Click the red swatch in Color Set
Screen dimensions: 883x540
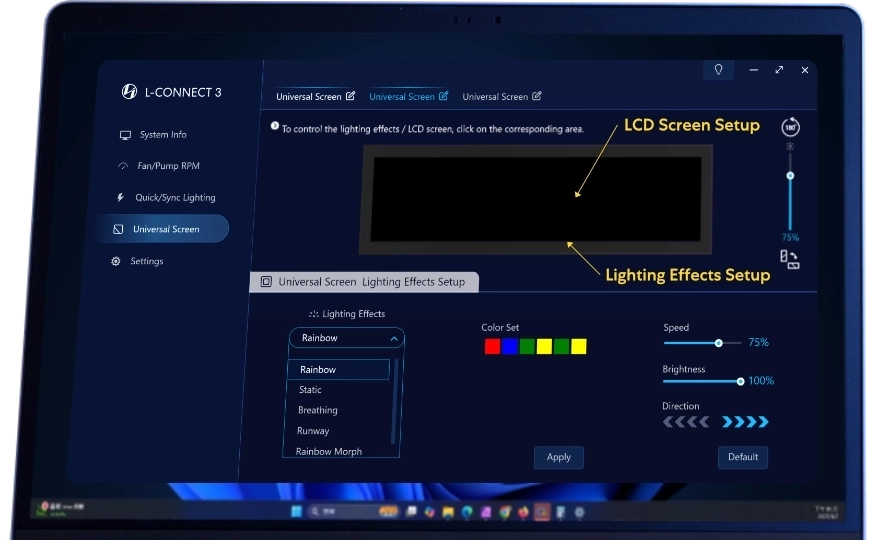(492, 346)
